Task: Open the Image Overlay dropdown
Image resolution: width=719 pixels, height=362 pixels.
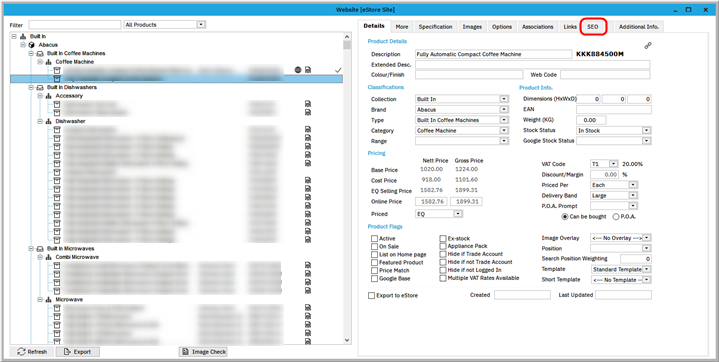Action: tap(647, 238)
